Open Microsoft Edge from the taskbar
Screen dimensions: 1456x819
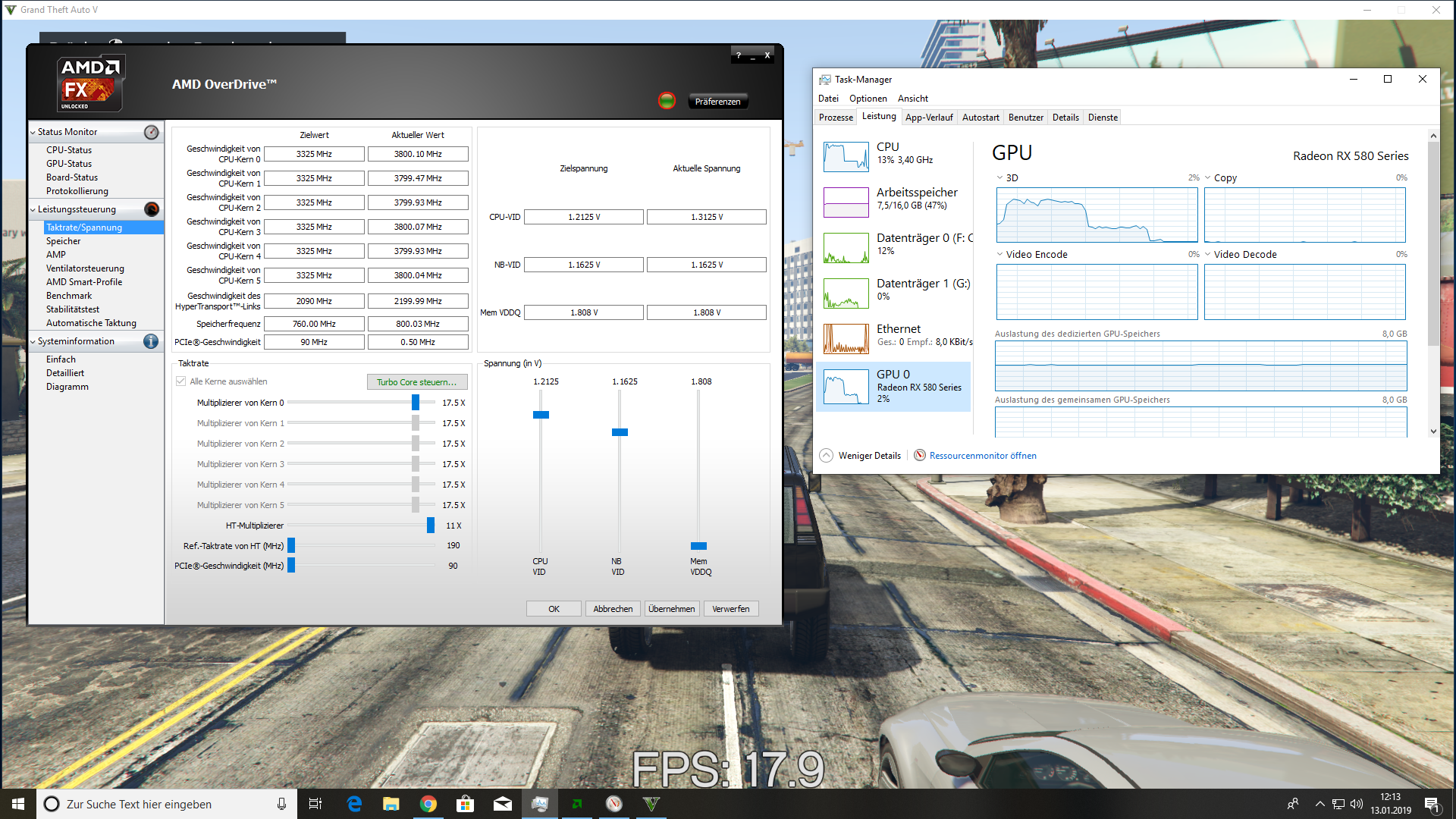(x=354, y=804)
